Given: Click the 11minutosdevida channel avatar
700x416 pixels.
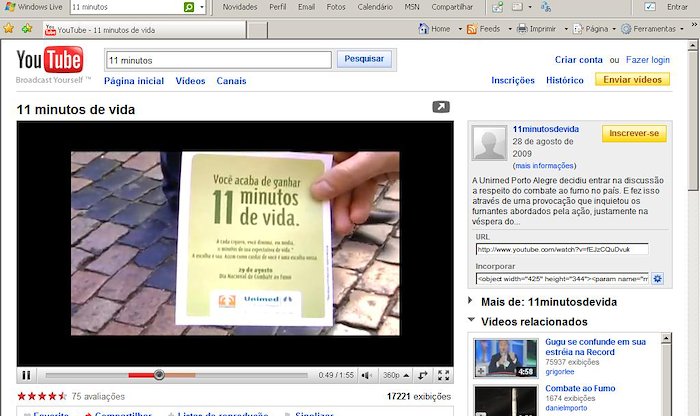Looking at the screenshot, I should pos(490,143).
